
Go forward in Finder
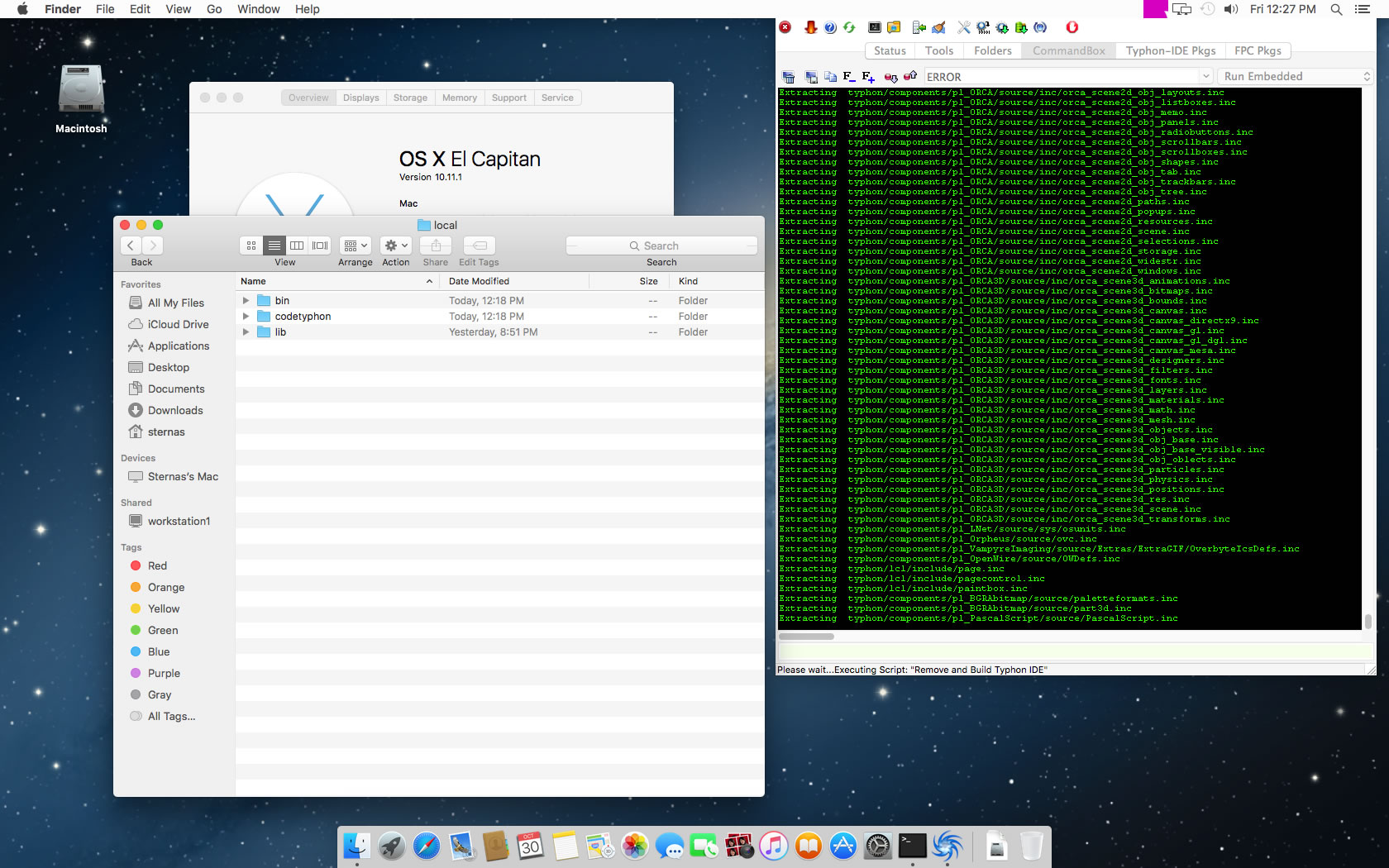click(153, 246)
